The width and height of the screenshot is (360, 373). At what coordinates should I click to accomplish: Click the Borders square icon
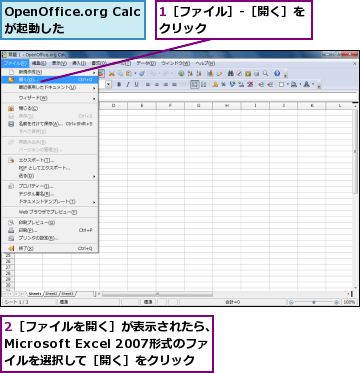point(281,85)
